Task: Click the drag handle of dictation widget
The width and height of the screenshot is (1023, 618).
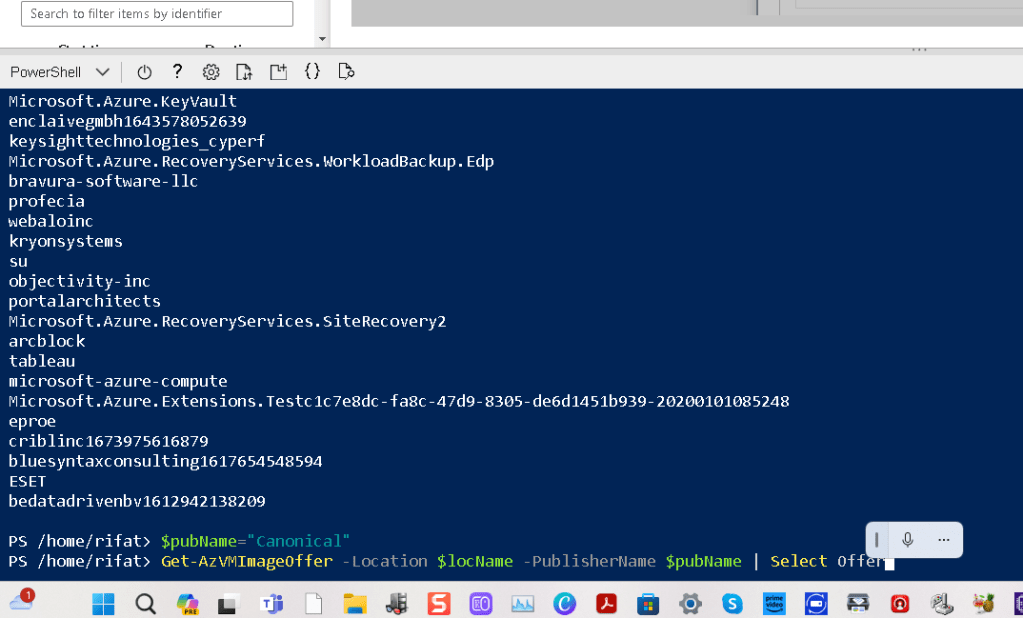Action: (x=876, y=540)
